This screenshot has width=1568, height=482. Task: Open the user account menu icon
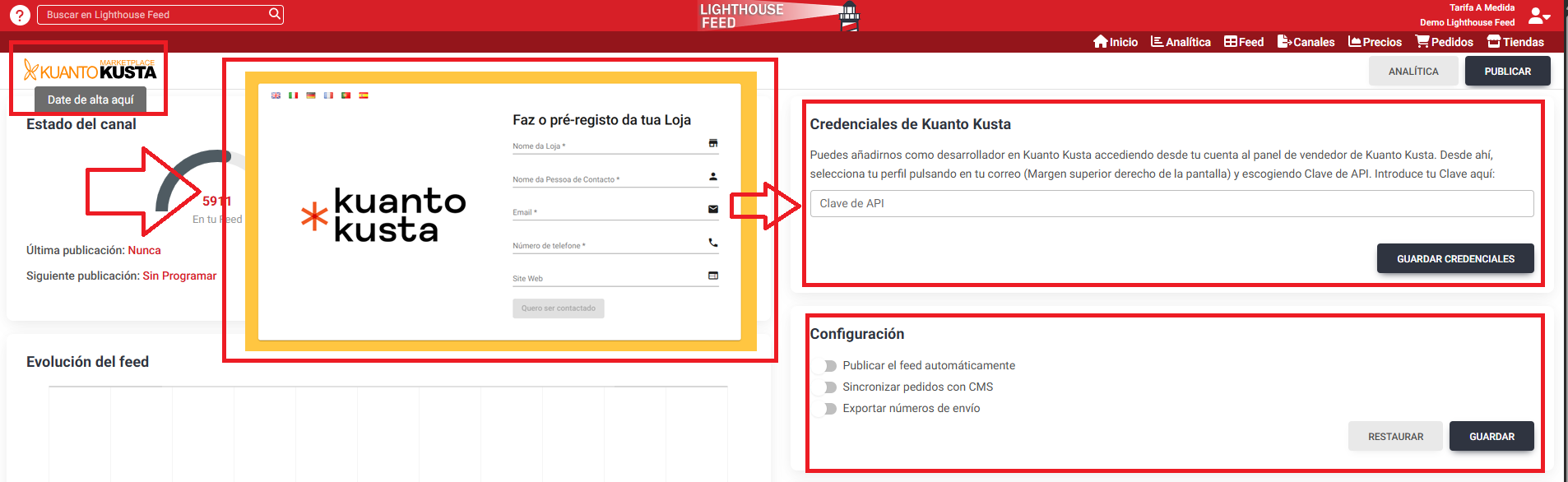tap(1538, 16)
